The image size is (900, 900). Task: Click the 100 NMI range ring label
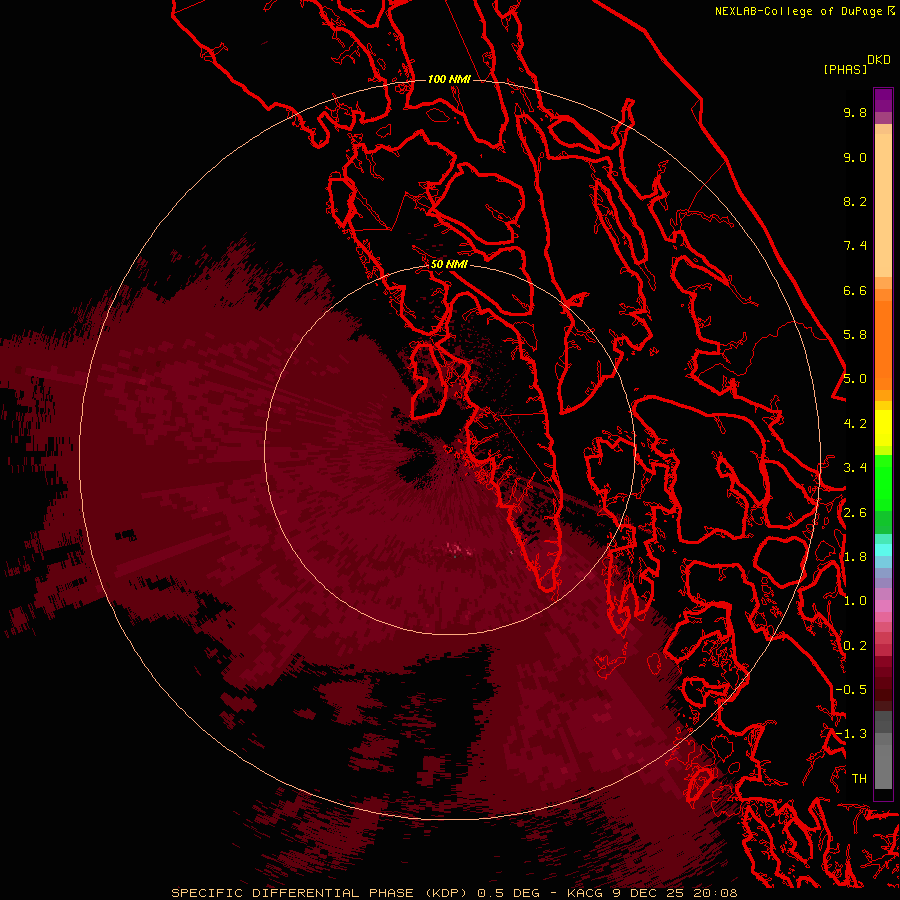pyautogui.click(x=449, y=79)
